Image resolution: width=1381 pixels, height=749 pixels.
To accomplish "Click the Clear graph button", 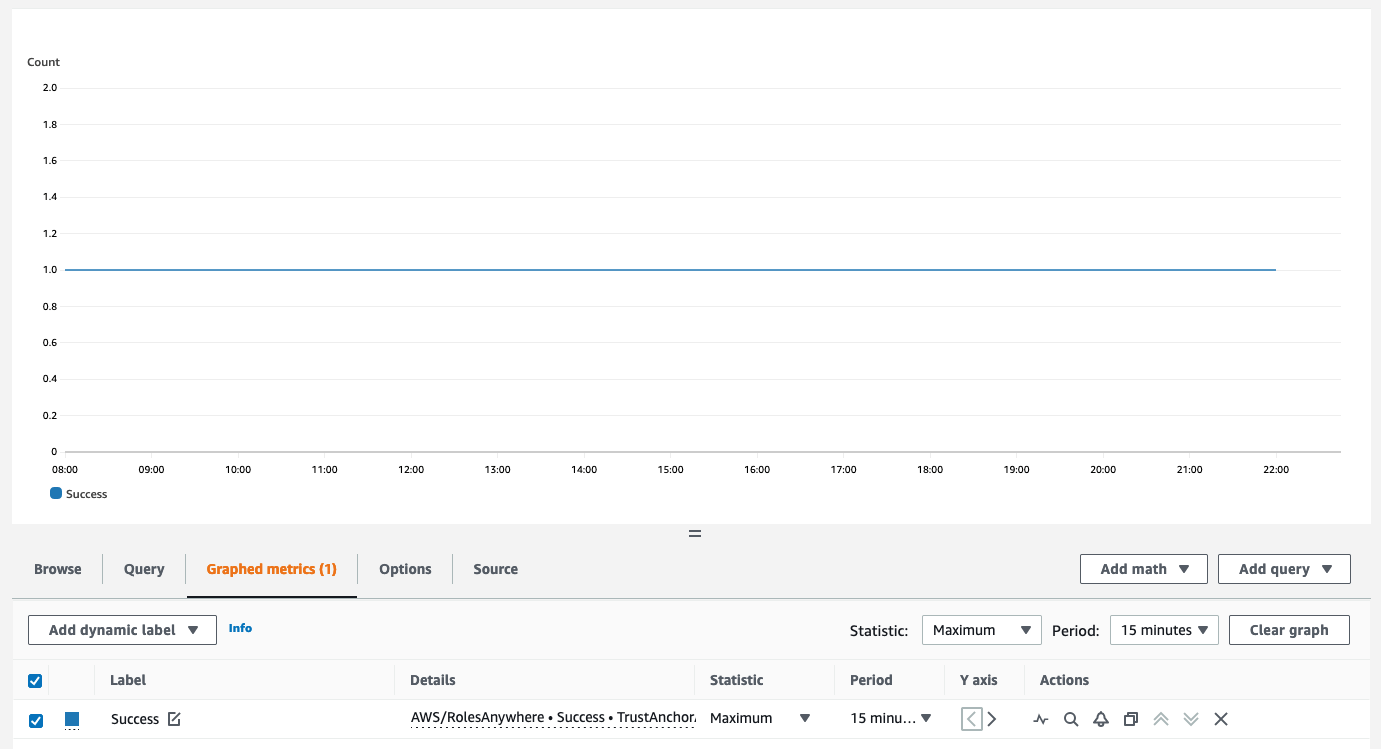I will 1289,630.
